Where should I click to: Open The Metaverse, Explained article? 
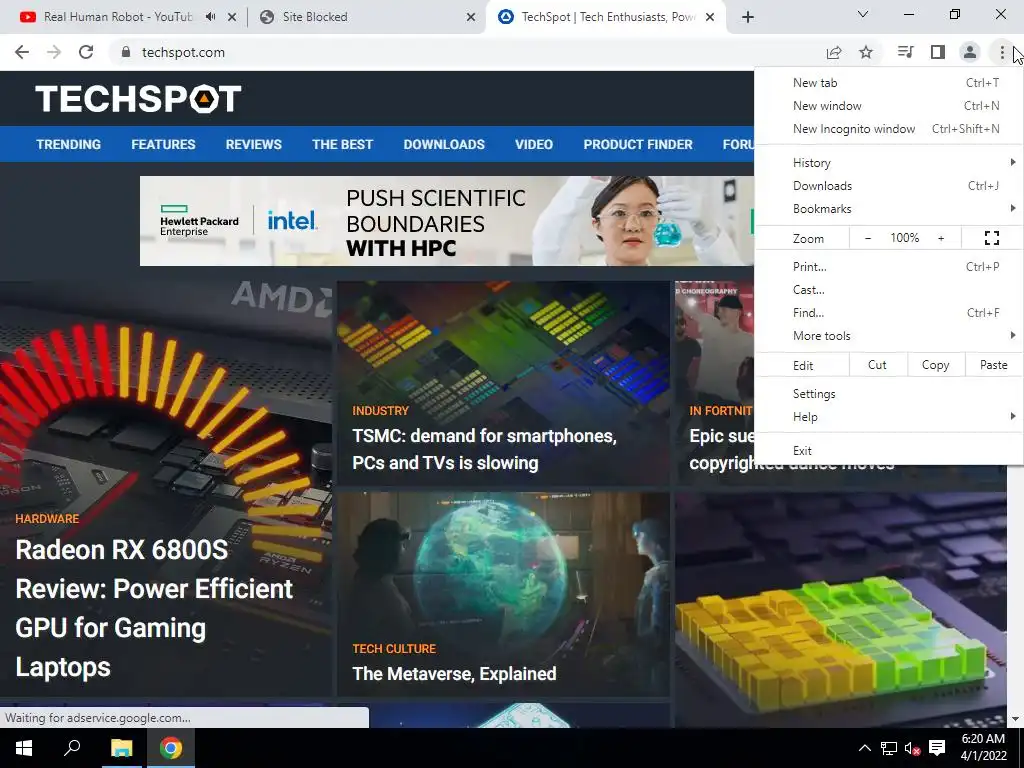[454, 674]
